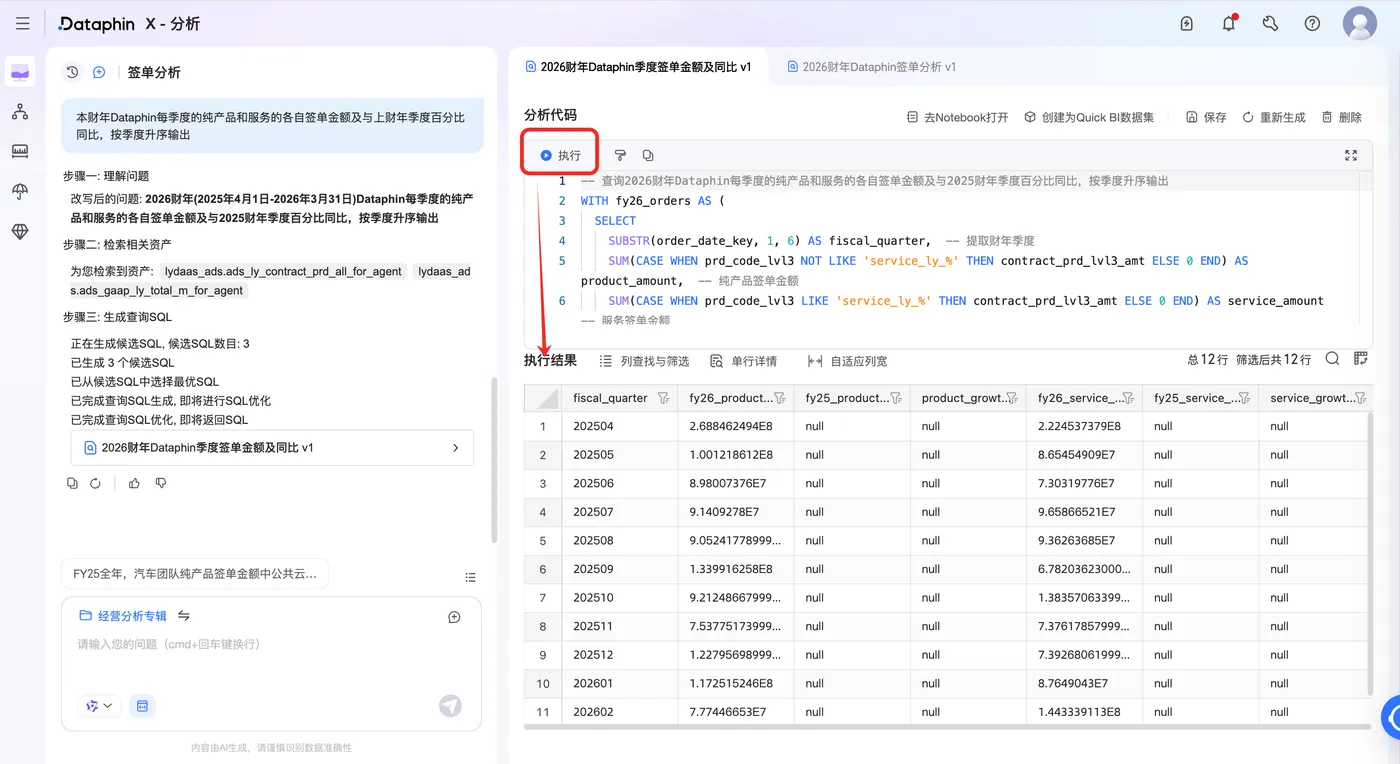Select the 经营分析专辑 album link
The width and height of the screenshot is (1400, 764).
pos(123,616)
